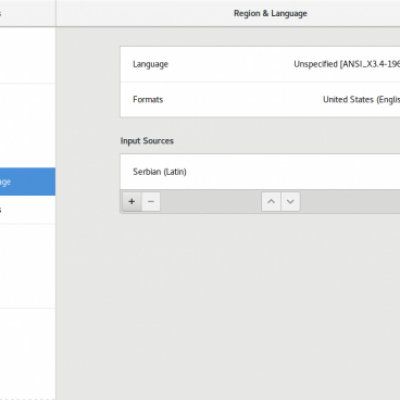Open the Formats setting row
This screenshot has height=400, width=400.
(x=260, y=99)
